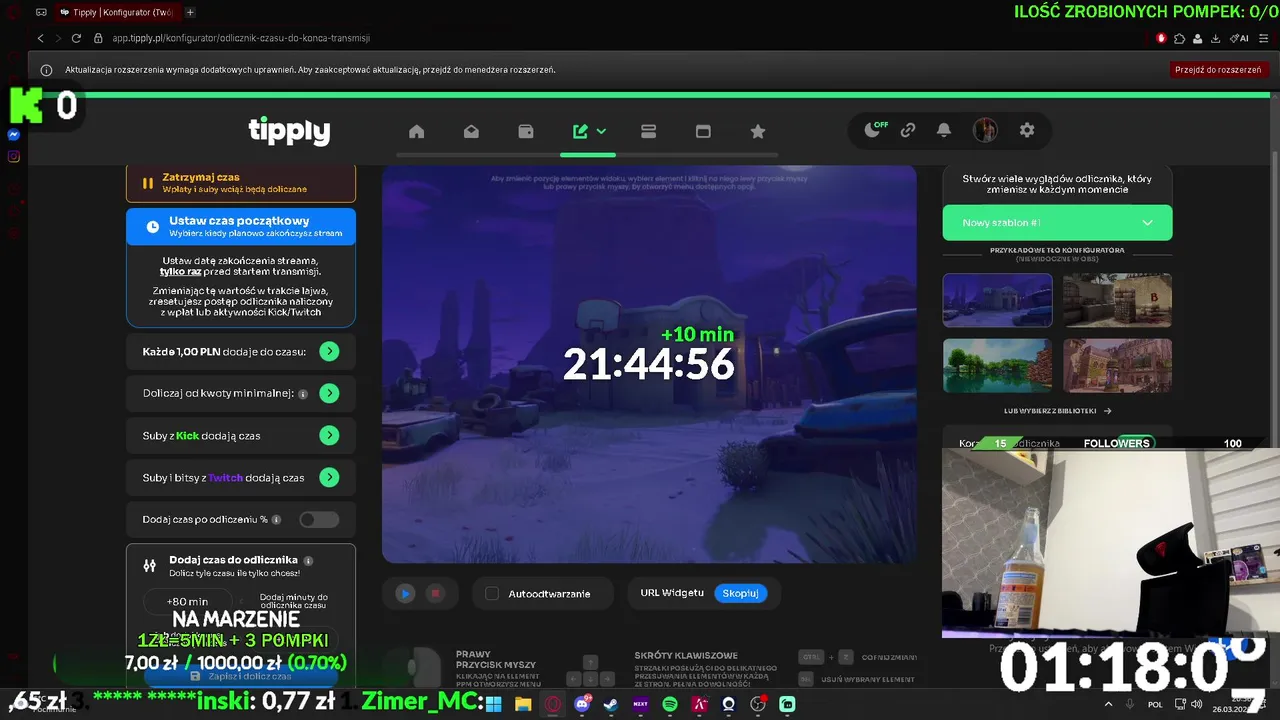
Task: Open volume control in system tray
Action: click(1198, 704)
